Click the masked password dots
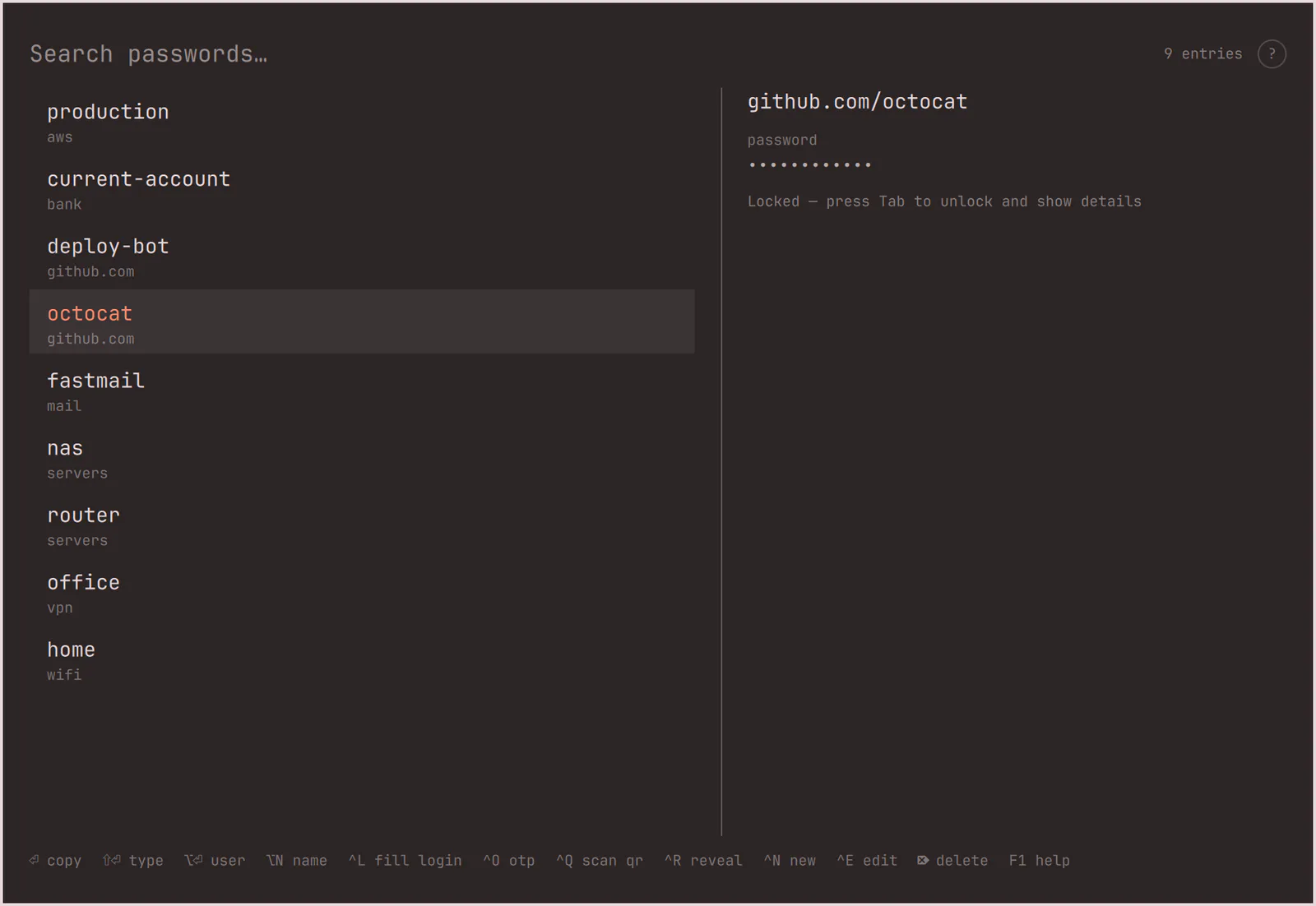The height and width of the screenshot is (906, 1316). 809,165
